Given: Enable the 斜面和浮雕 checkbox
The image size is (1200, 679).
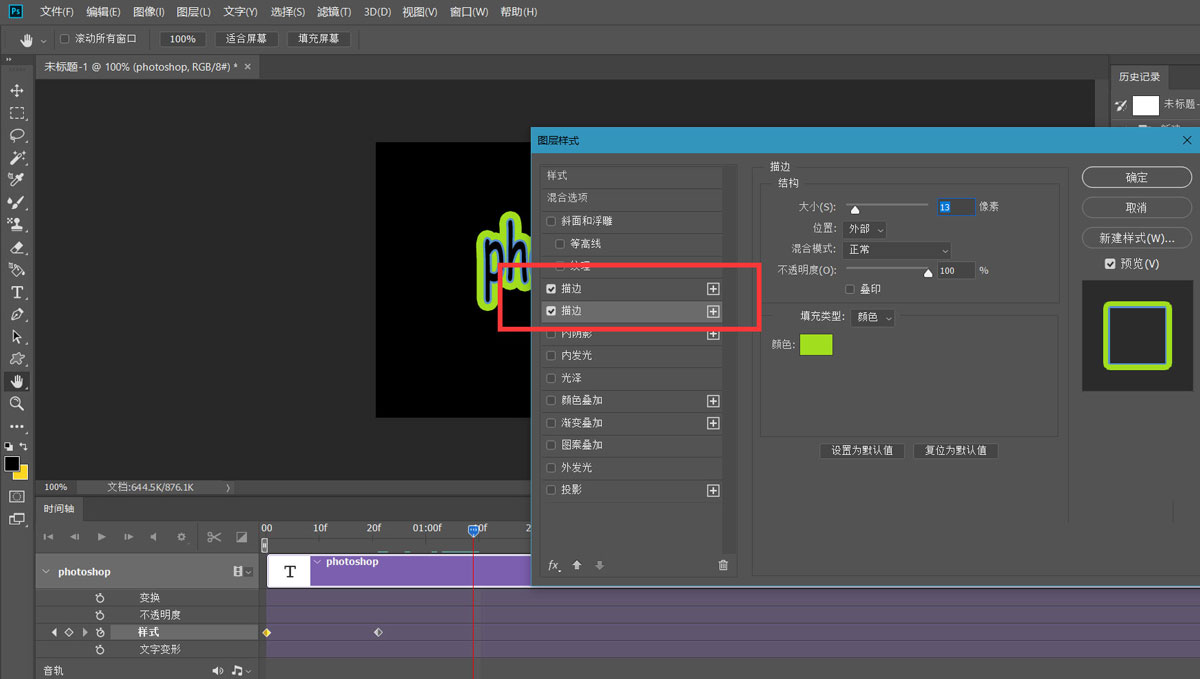Looking at the screenshot, I should tap(551, 221).
